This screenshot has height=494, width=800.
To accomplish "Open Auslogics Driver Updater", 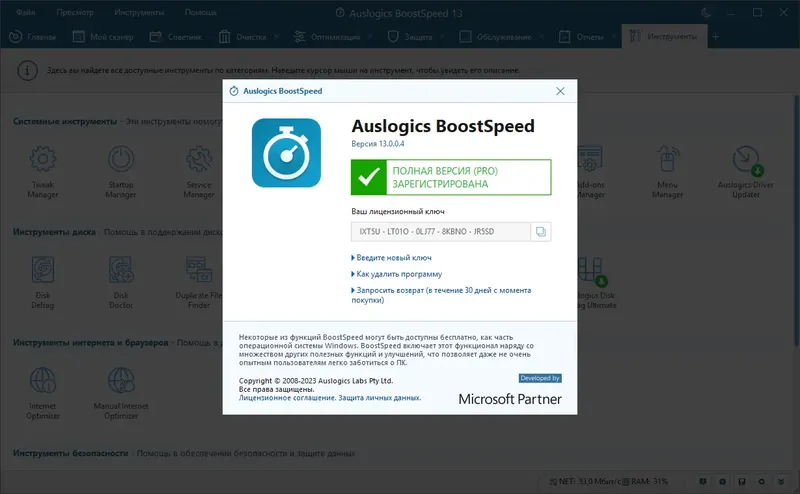I will pos(745,172).
